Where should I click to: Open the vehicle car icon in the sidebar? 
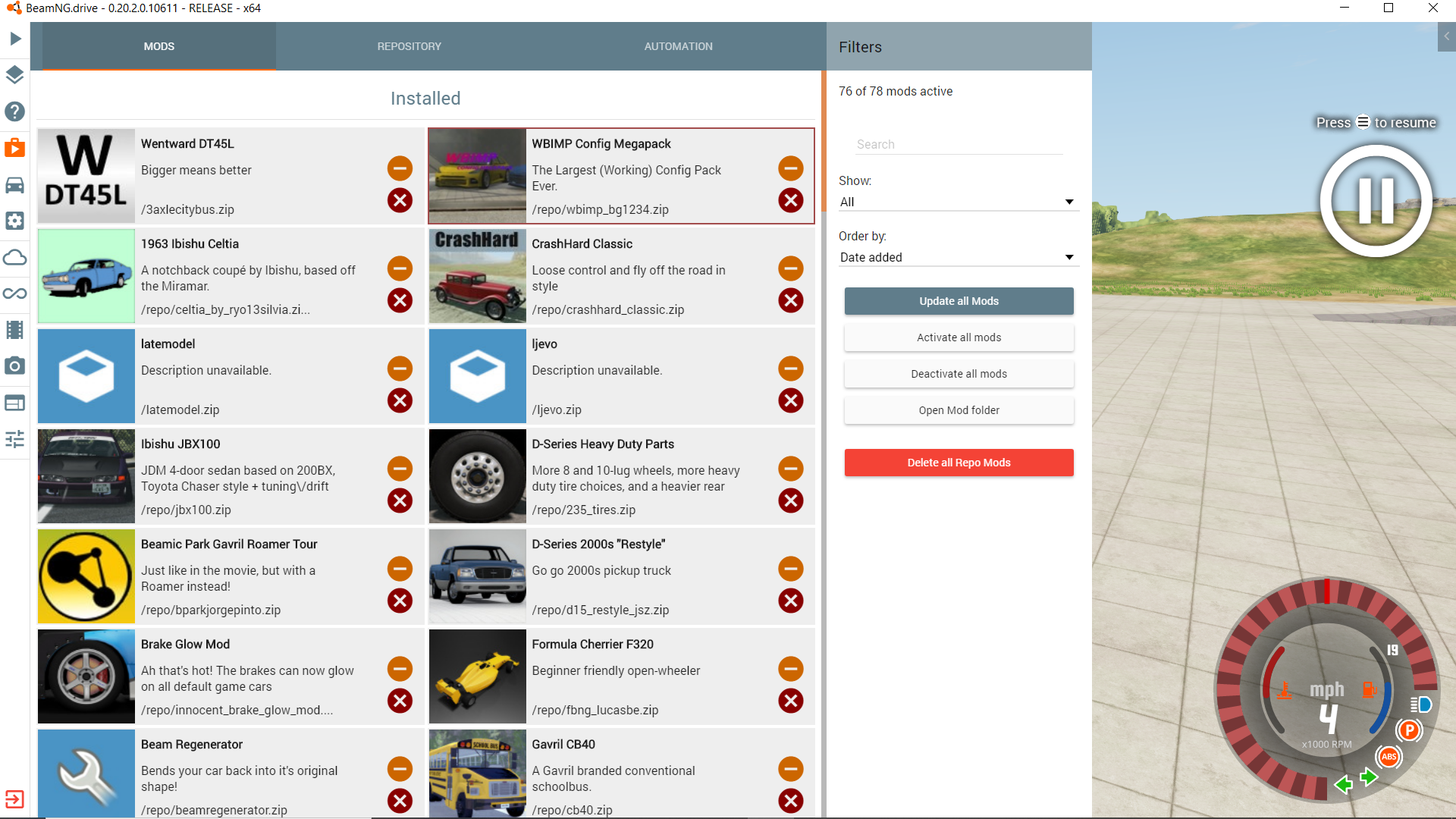point(15,184)
